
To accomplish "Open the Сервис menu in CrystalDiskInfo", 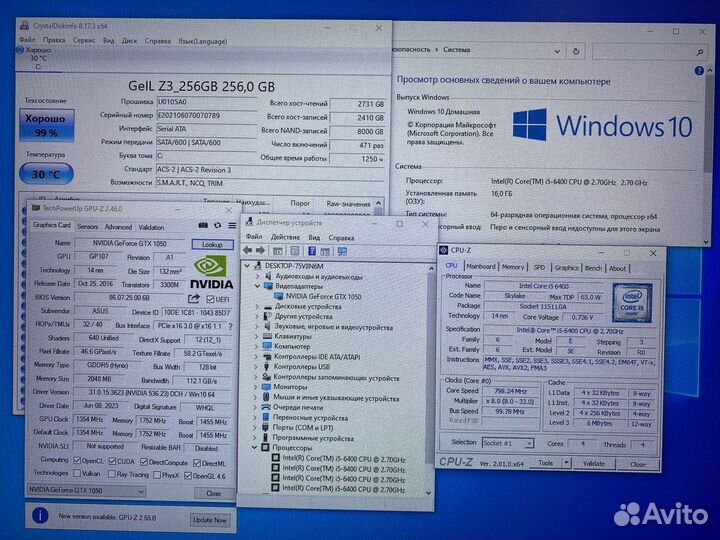I will [x=84, y=40].
